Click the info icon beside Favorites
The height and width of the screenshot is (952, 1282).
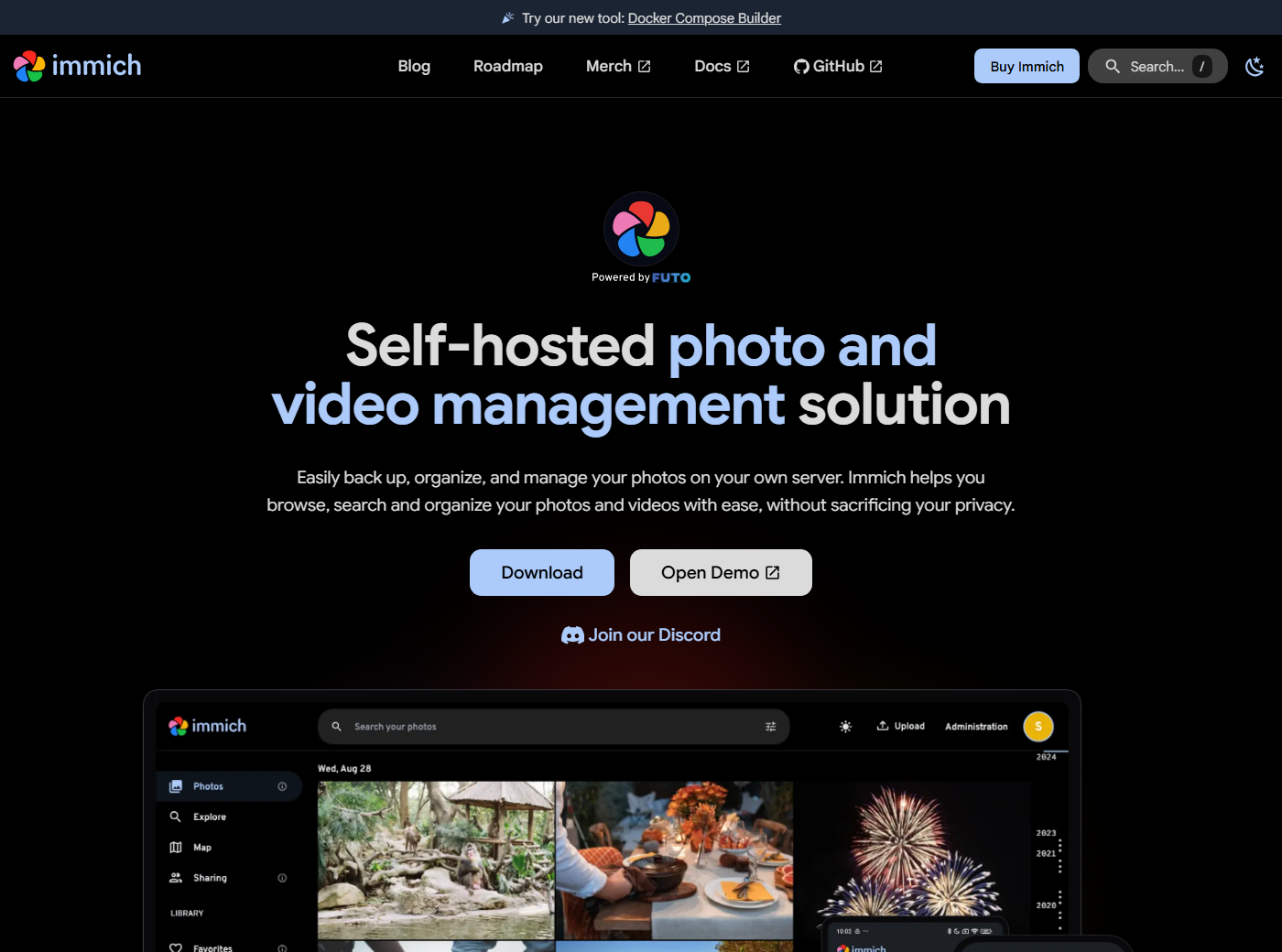pos(282,948)
